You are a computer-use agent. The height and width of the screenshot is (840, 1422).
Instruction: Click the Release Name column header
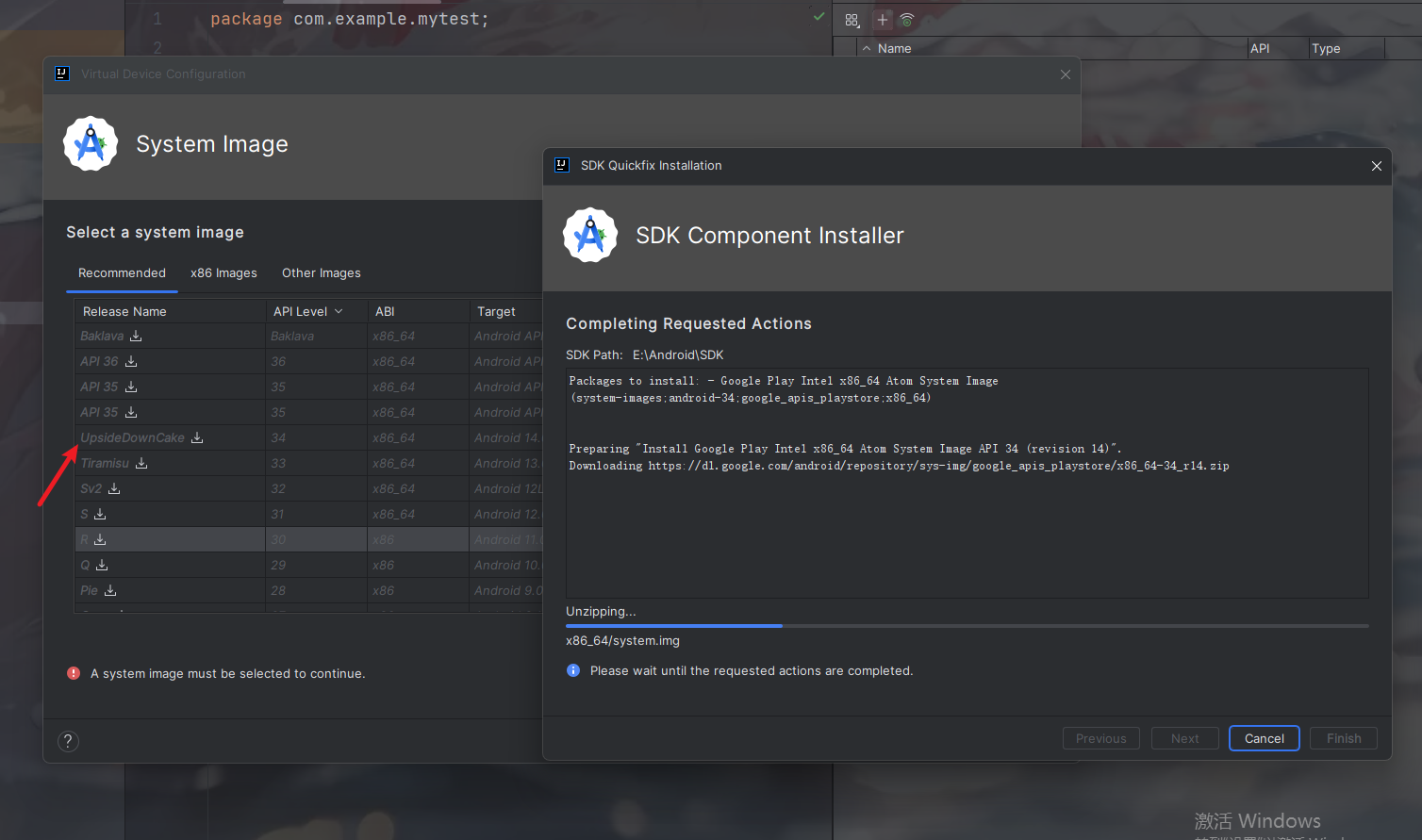click(x=171, y=311)
